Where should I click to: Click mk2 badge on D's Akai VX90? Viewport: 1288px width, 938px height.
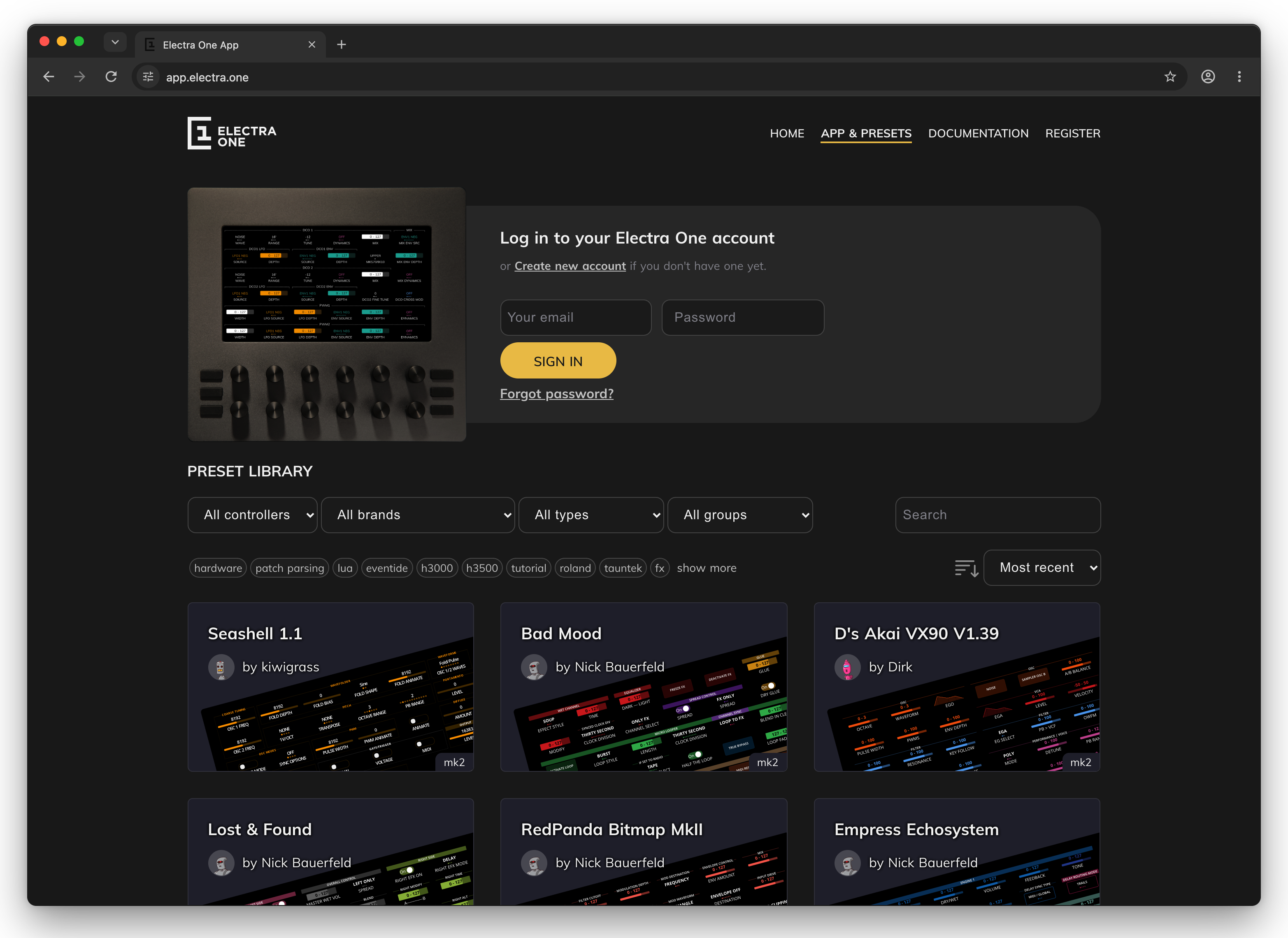coord(1081,762)
